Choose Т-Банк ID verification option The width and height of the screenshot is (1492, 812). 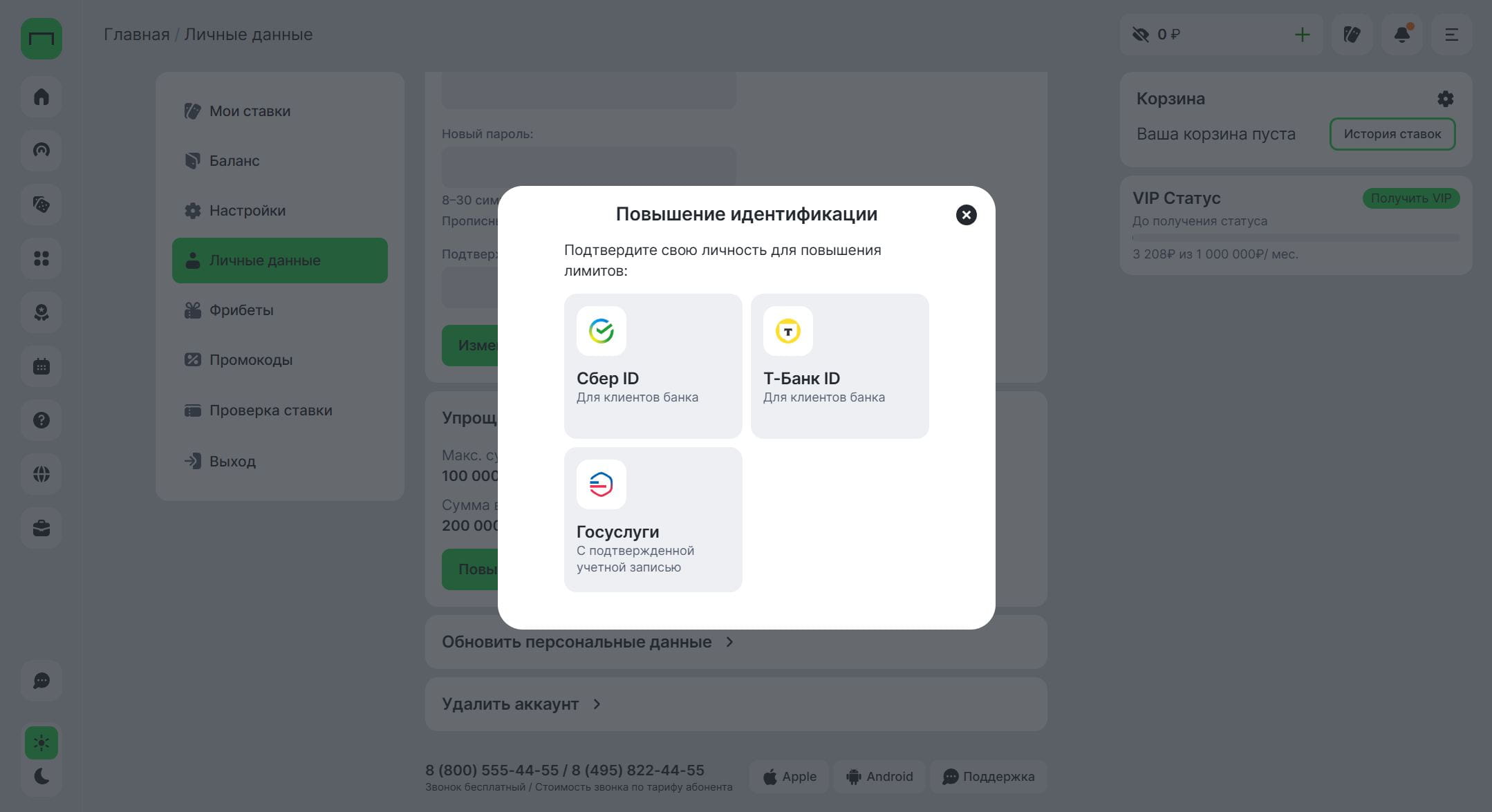pyautogui.click(x=840, y=366)
